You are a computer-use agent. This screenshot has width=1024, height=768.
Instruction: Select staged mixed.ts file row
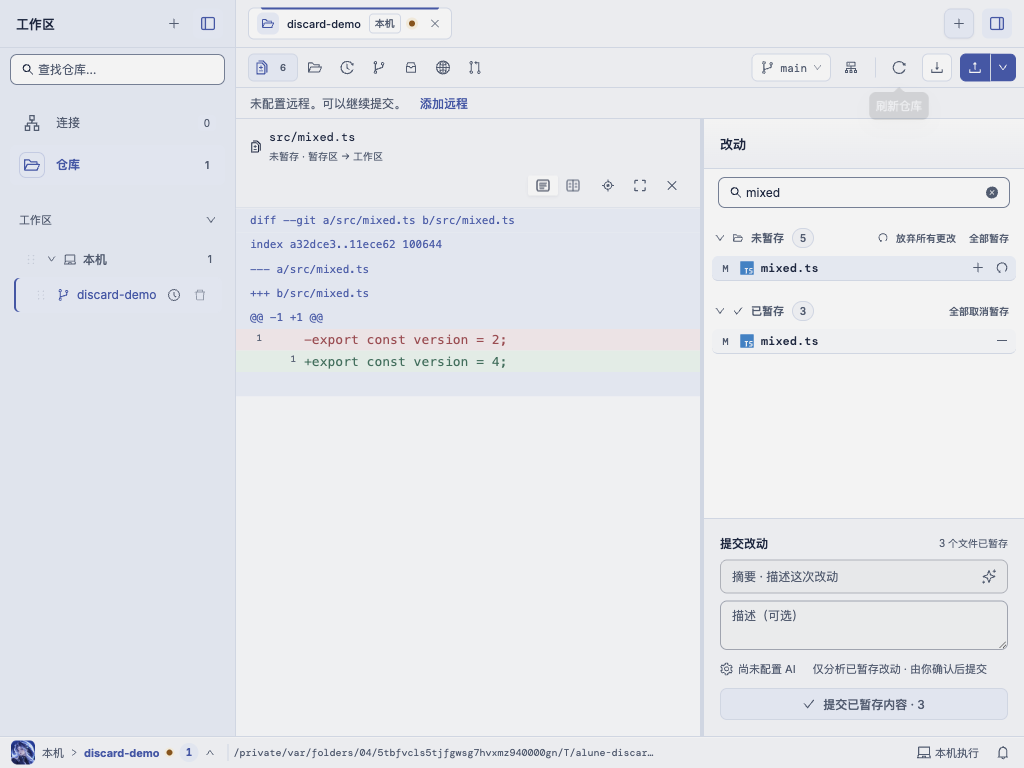pyautogui.click(x=863, y=341)
